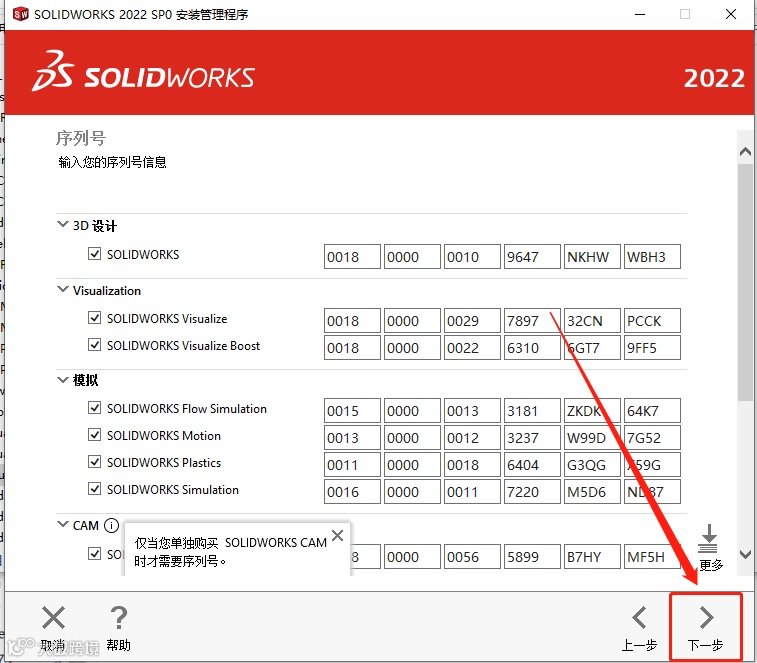Click CAM serial field 5899
Viewport: 757px width, 663px height.
pos(532,557)
